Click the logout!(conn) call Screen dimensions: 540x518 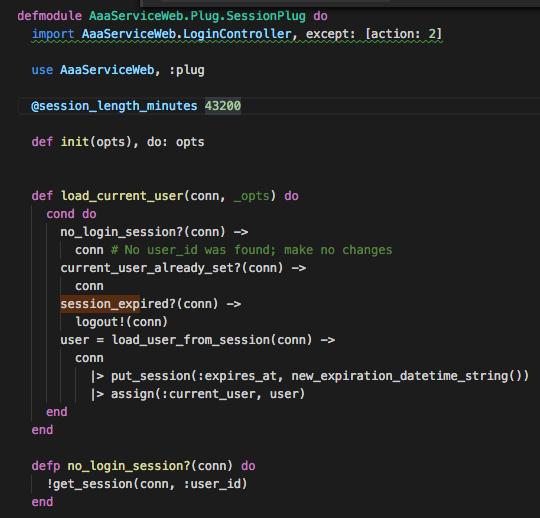(x=122, y=322)
